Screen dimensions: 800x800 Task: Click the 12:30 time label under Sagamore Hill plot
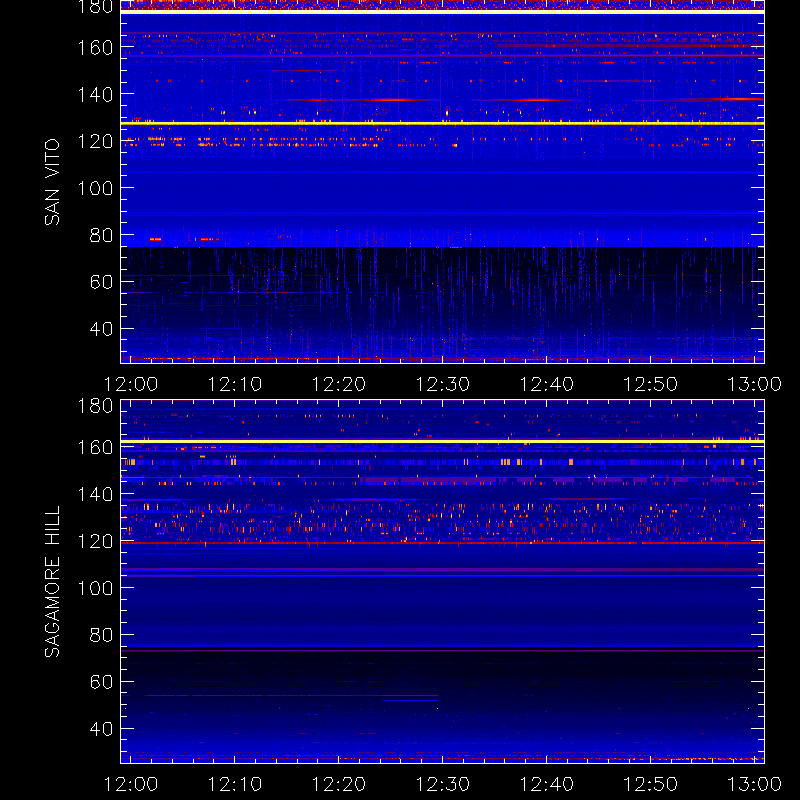[x=443, y=784]
